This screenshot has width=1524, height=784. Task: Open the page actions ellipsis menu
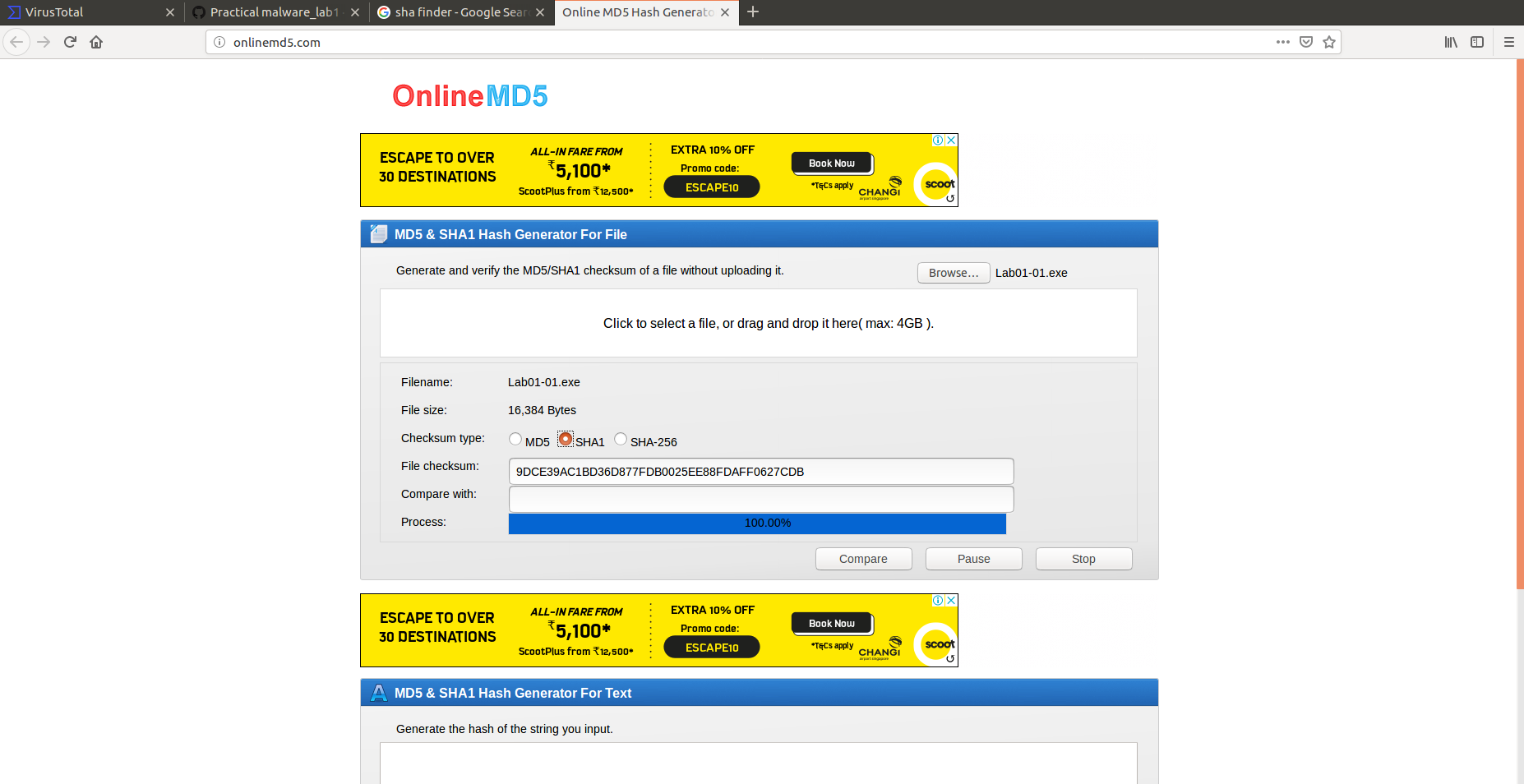point(1282,42)
